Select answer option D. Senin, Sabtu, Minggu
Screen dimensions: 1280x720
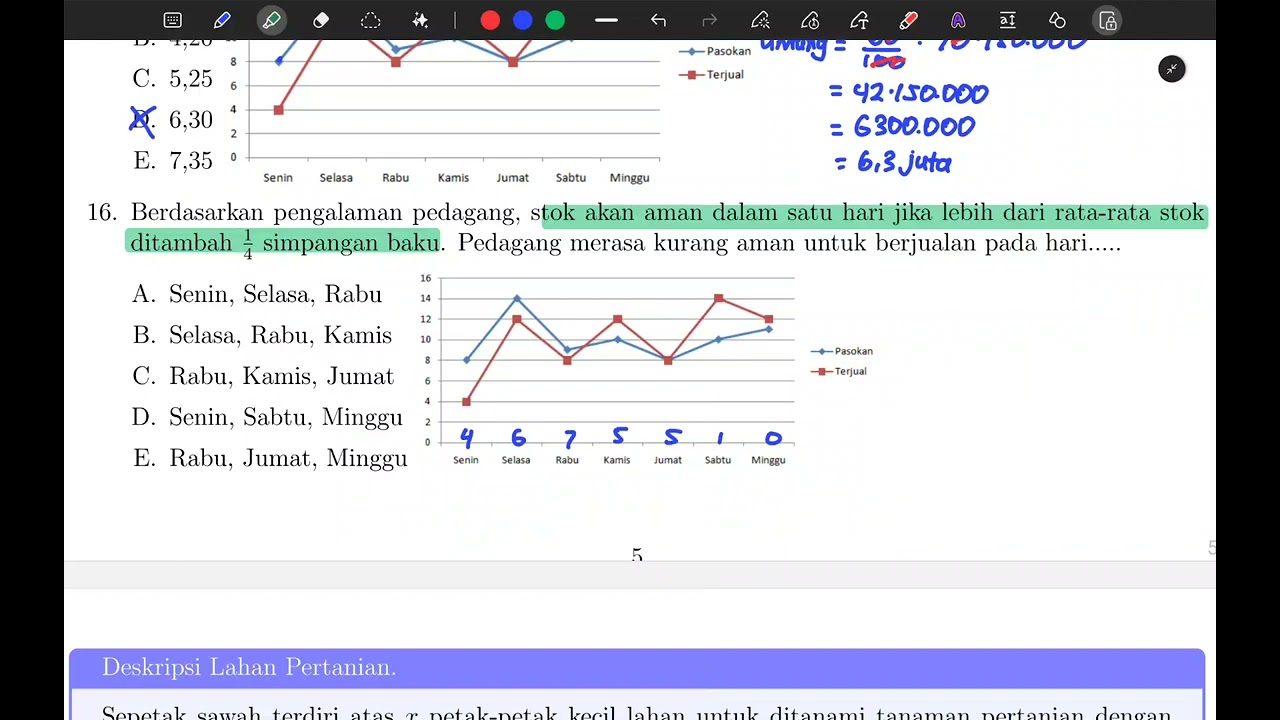click(x=268, y=417)
